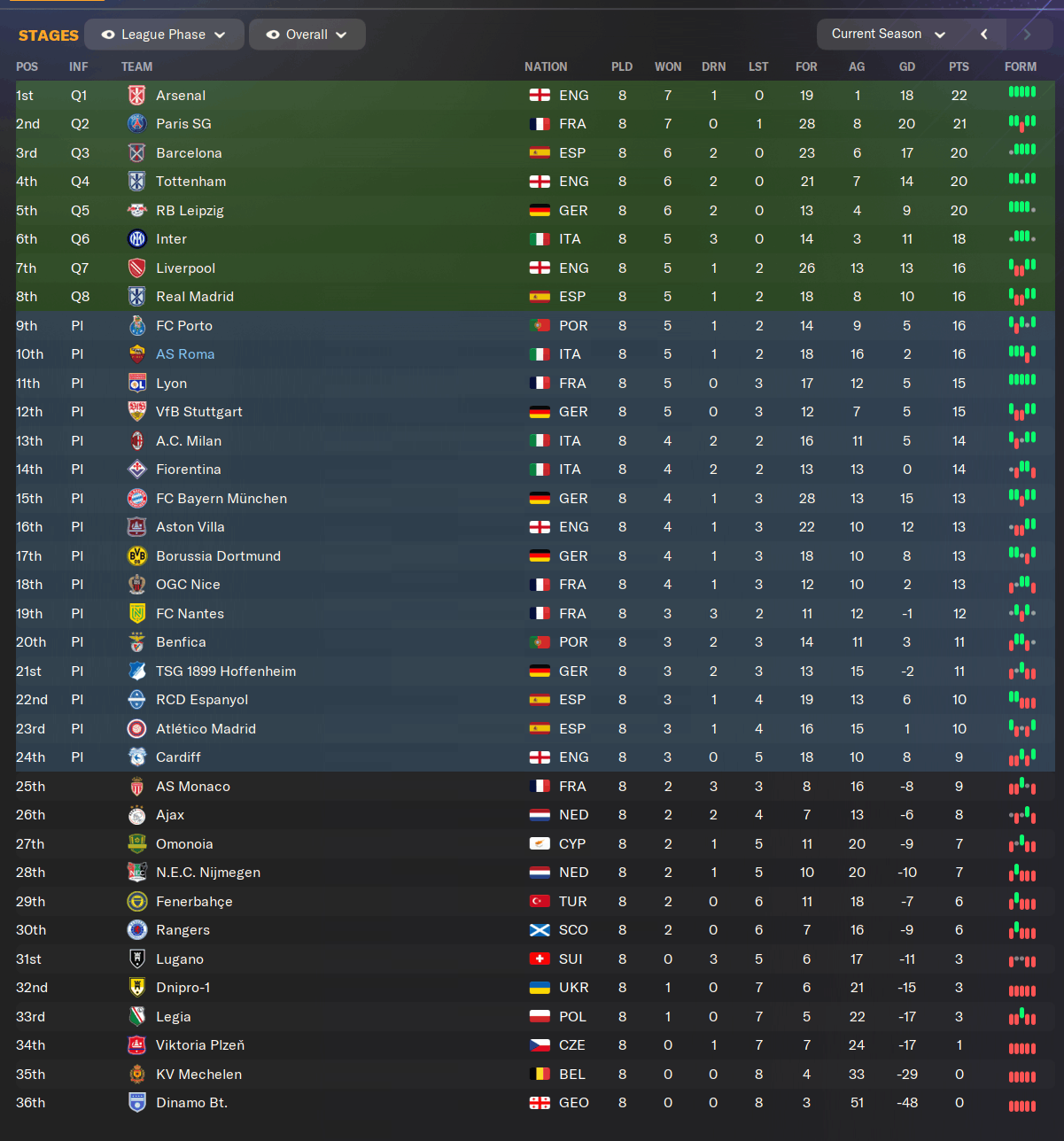Go to the previous season arrow
This screenshot has height=1141, width=1064.
(984, 34)
